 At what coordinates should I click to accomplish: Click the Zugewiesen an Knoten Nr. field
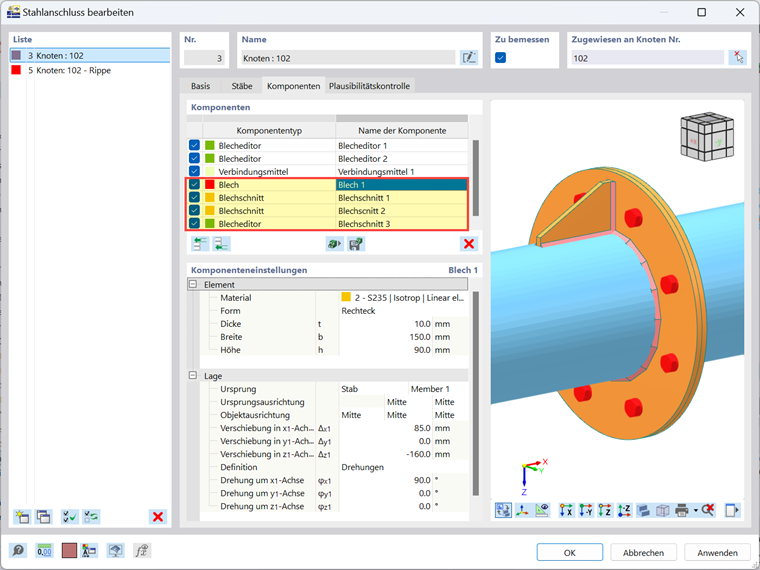(648, 58)
